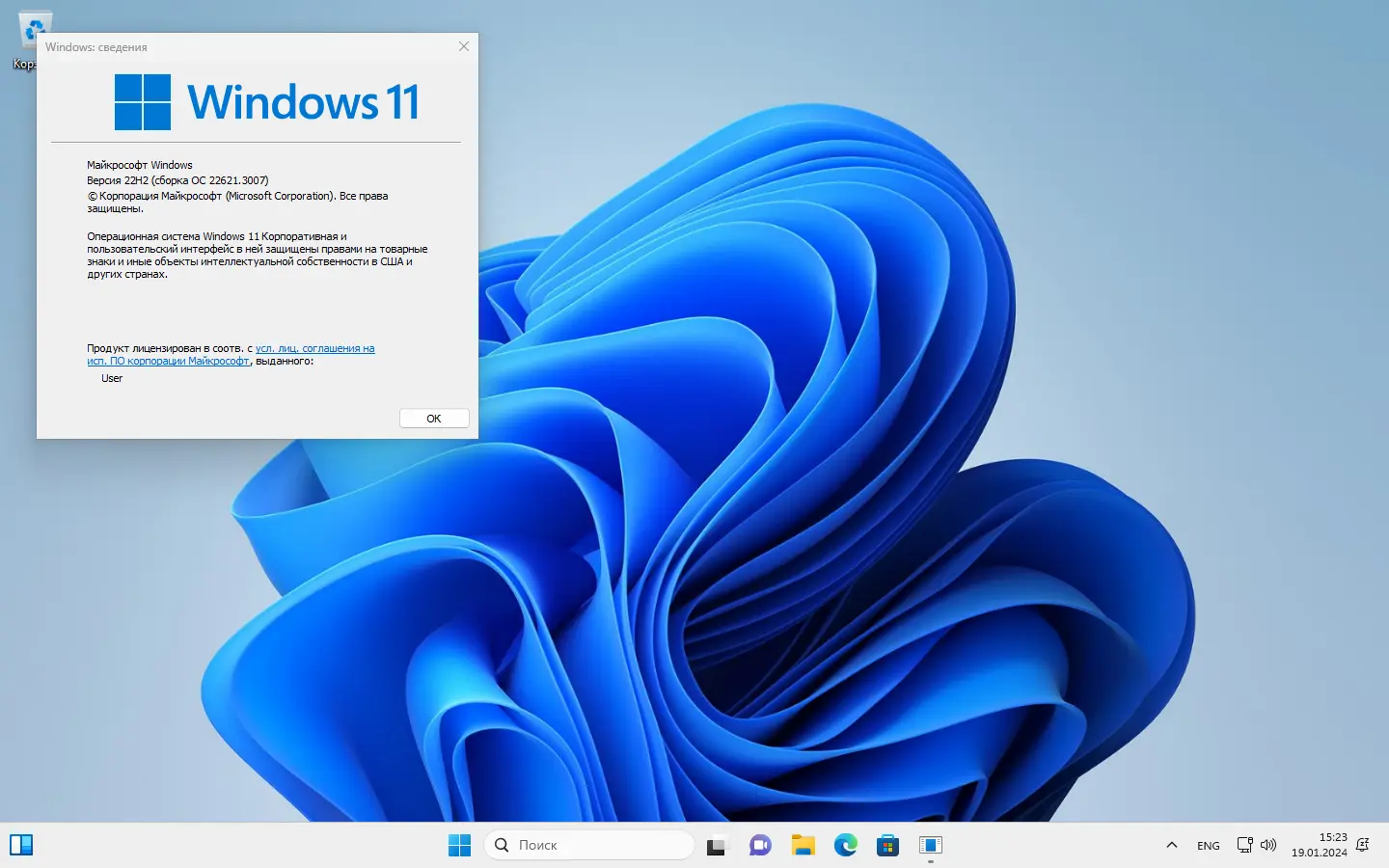Open the clock and calendar showing 19.01.2024
The image size is (1389, 868).
tap(1320, 846)
